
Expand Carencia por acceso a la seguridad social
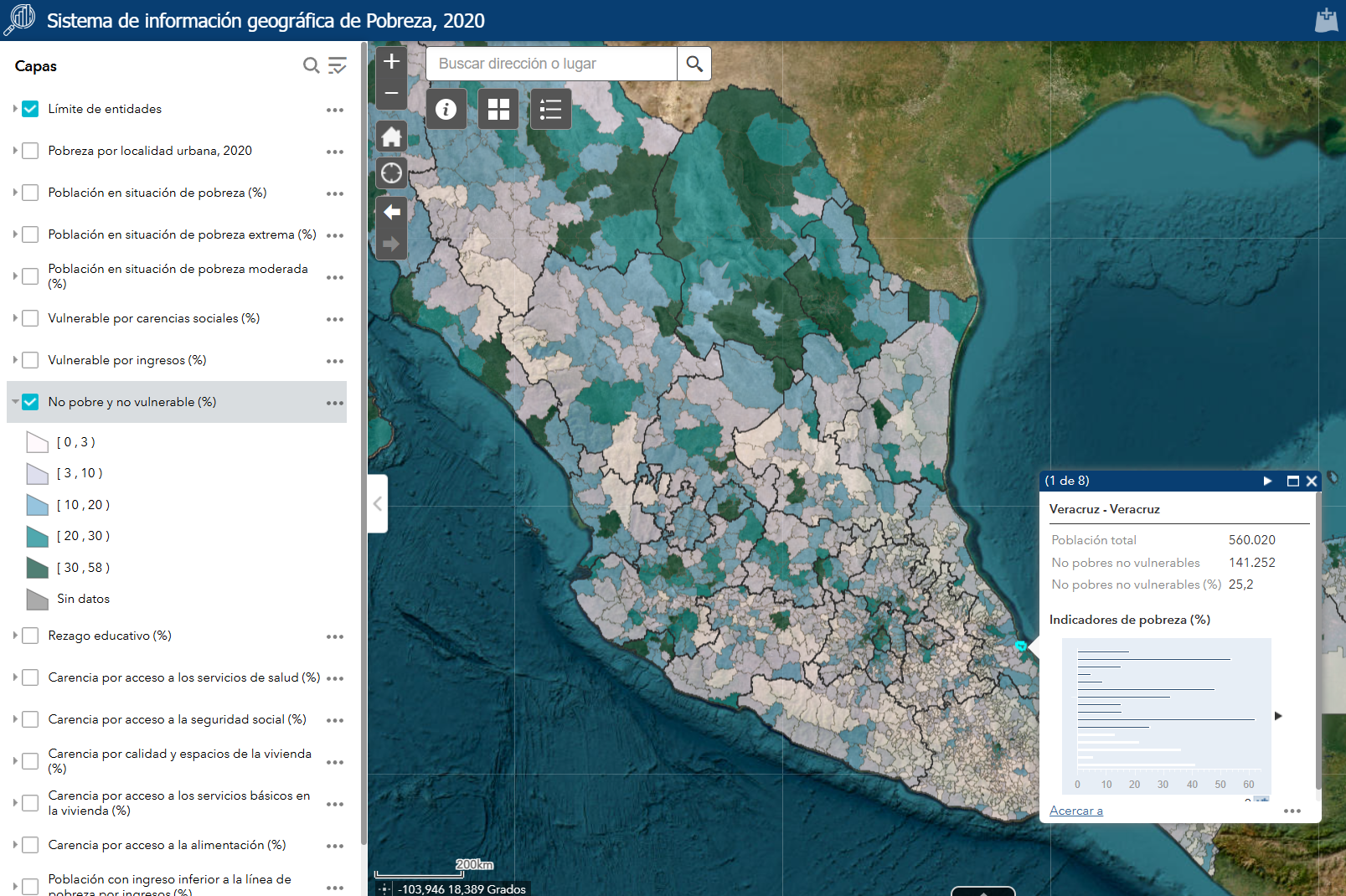[15, 719]
